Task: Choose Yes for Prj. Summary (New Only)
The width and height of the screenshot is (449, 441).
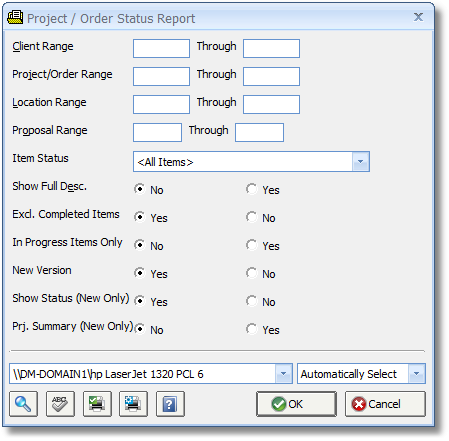Action: tap(252, 329)
